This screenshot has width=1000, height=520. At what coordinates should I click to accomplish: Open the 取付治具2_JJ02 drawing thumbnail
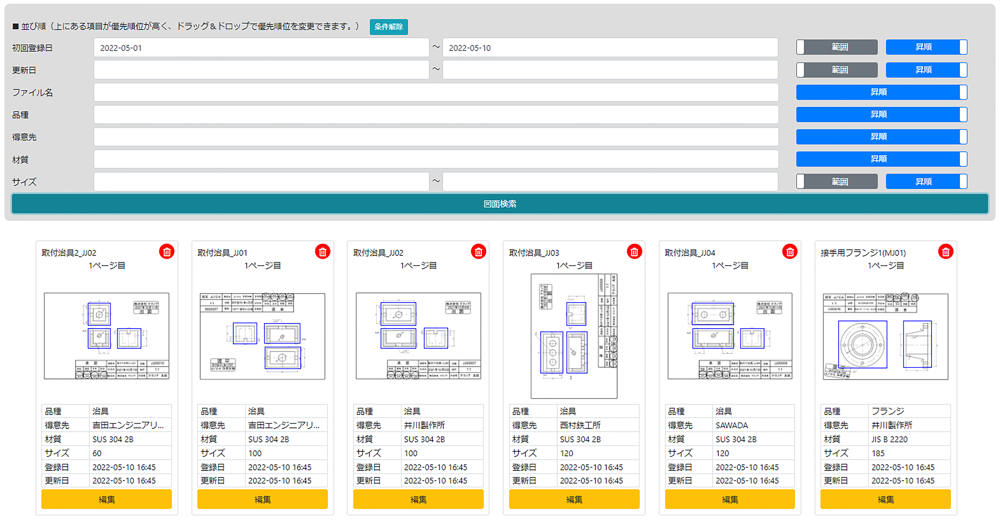point(107,336)
